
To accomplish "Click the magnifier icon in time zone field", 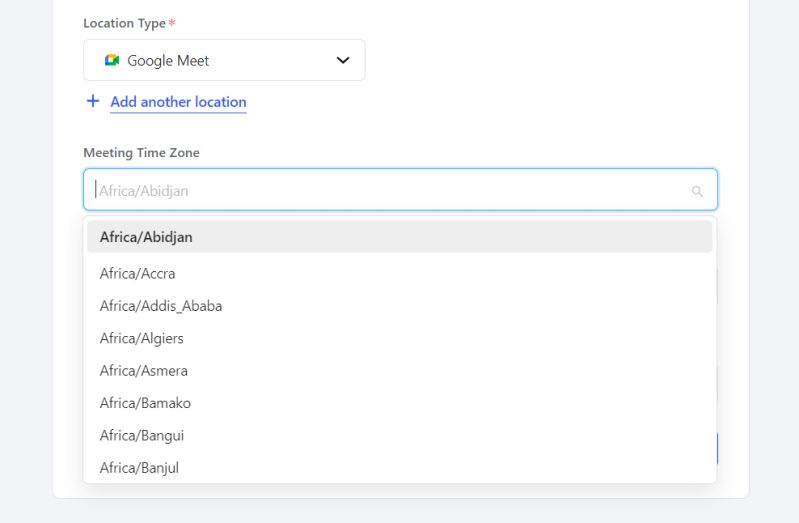I will [x=697, y=191].
